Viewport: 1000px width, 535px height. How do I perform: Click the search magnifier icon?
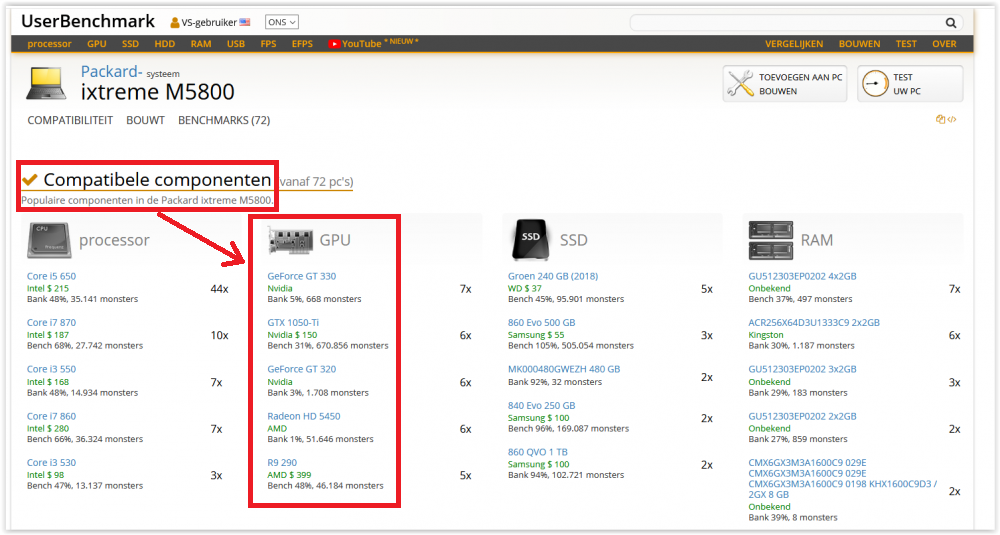pyautogui.click(x=950, y=23)
